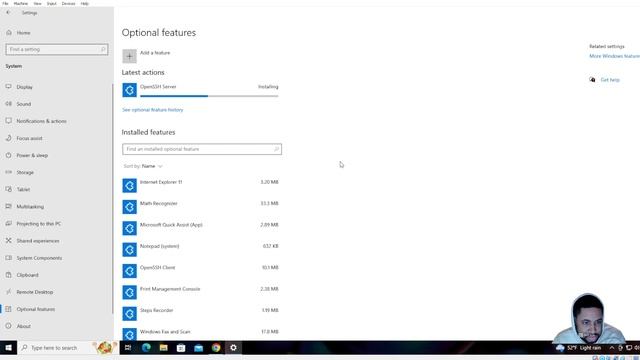Open the Home settings page
Screen dimensions: 640x360
click(x=23, y=33)
